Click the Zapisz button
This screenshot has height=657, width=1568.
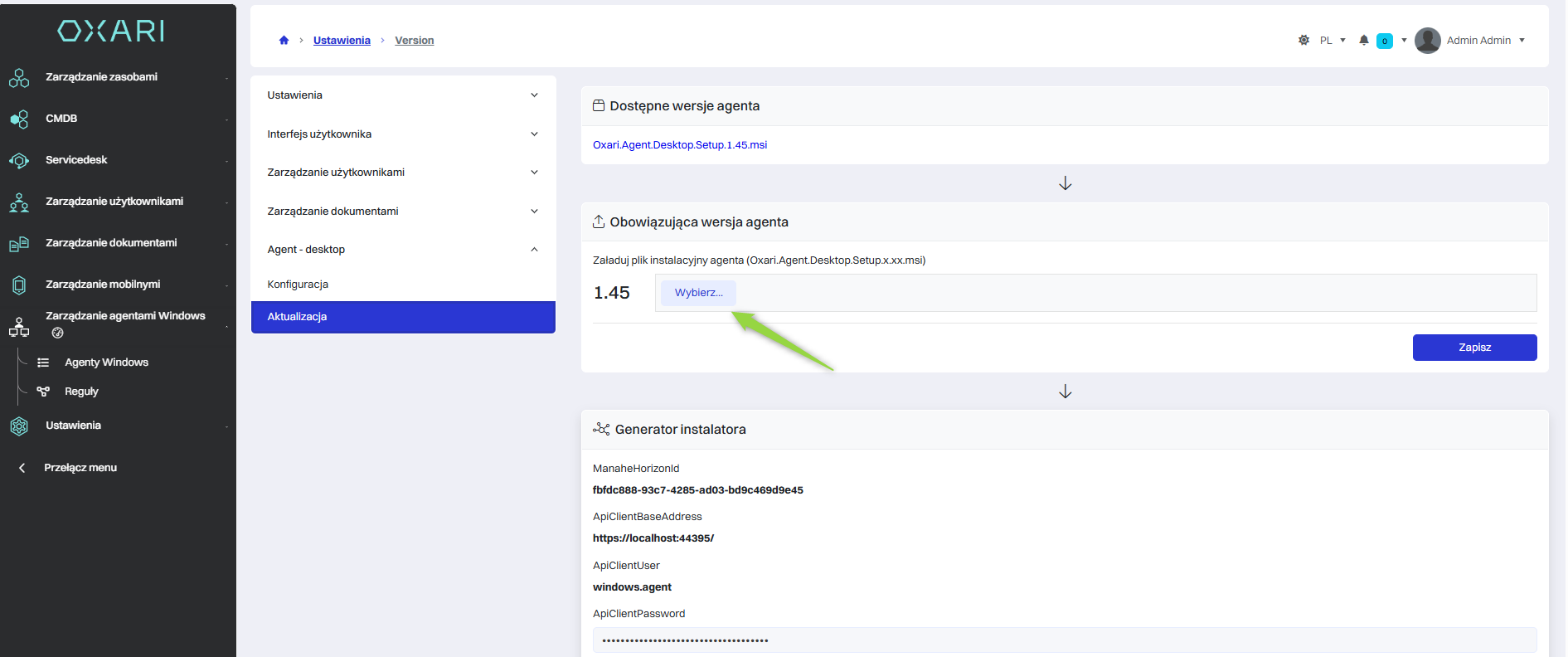click(x=1474, y=348)
